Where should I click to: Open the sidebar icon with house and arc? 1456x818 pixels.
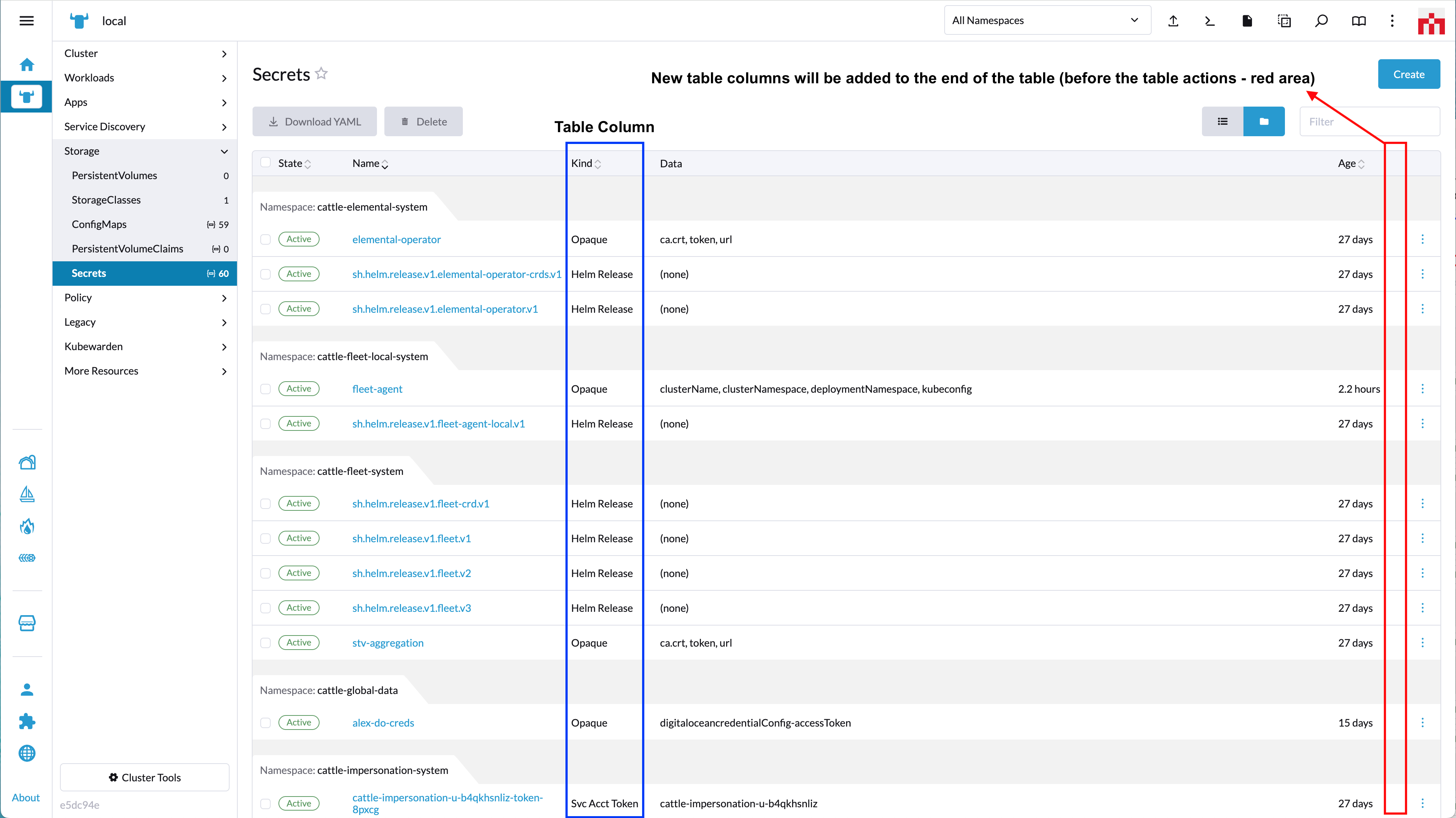point(27,463)
